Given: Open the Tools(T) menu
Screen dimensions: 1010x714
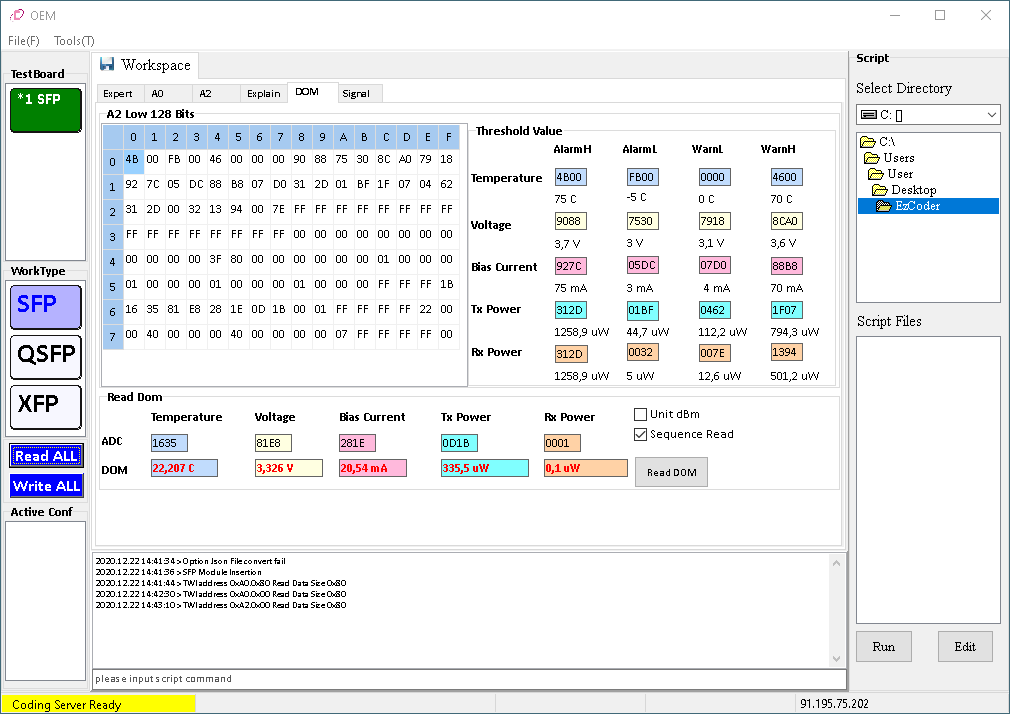Looking at the screenshot, I should [74, 41].
